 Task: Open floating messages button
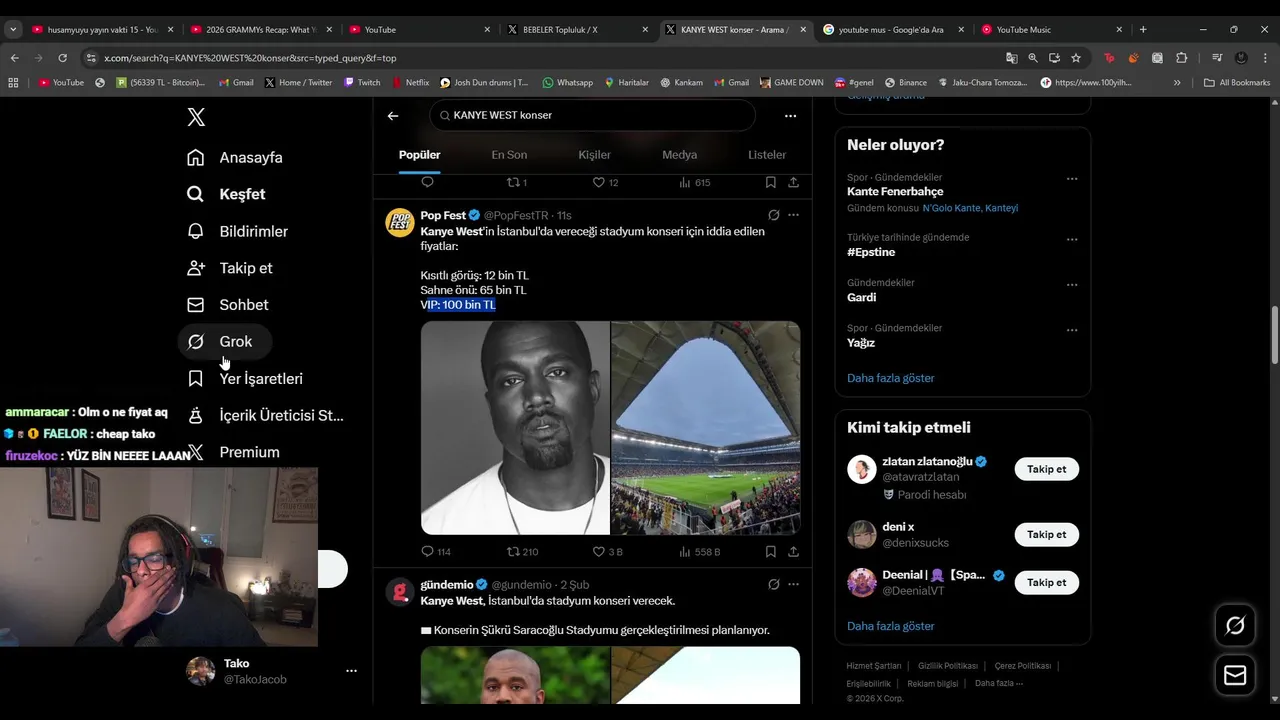(1235, 676)
